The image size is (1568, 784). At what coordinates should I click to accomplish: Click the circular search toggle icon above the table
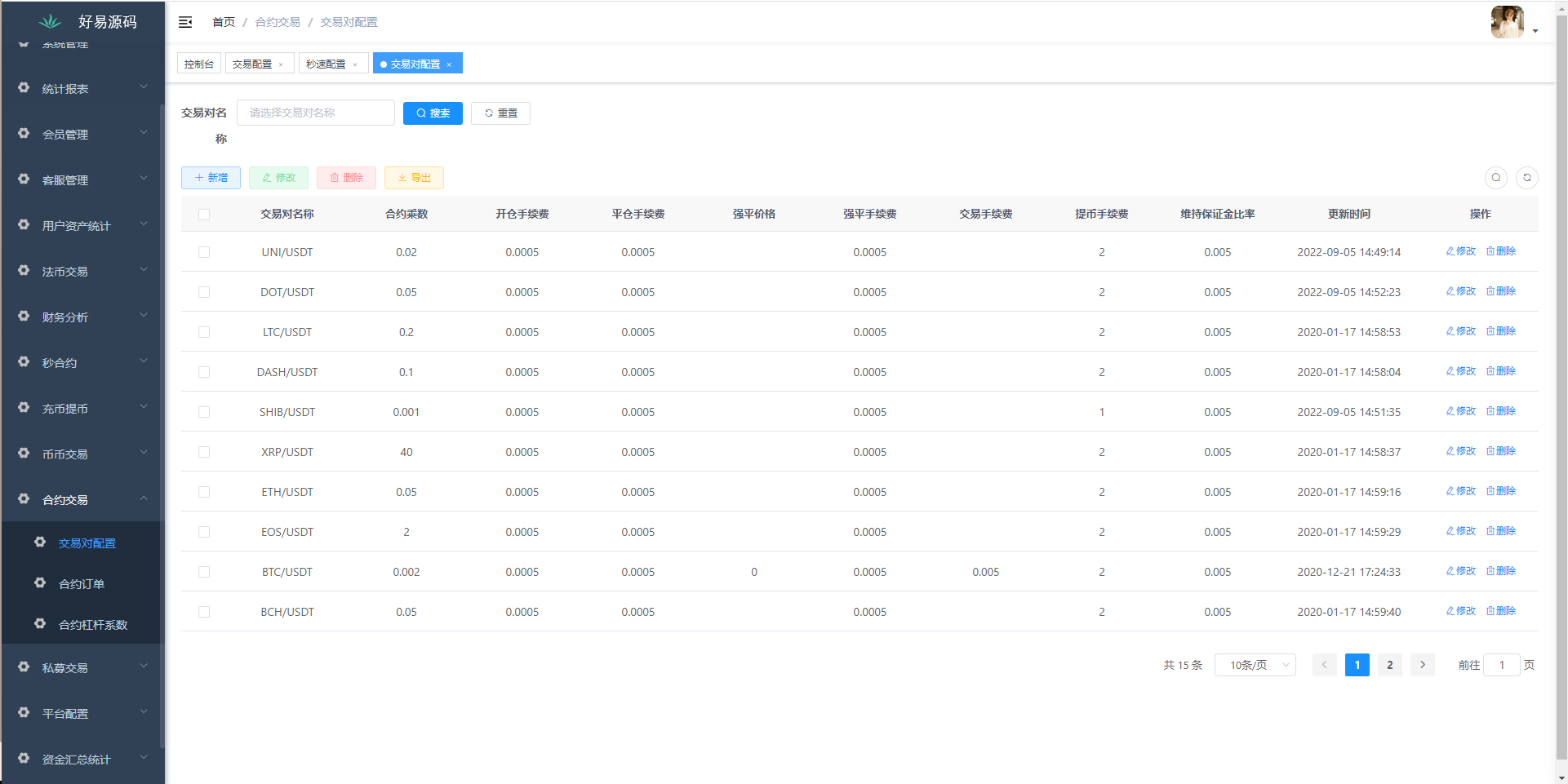click(x=1495, y=178)
